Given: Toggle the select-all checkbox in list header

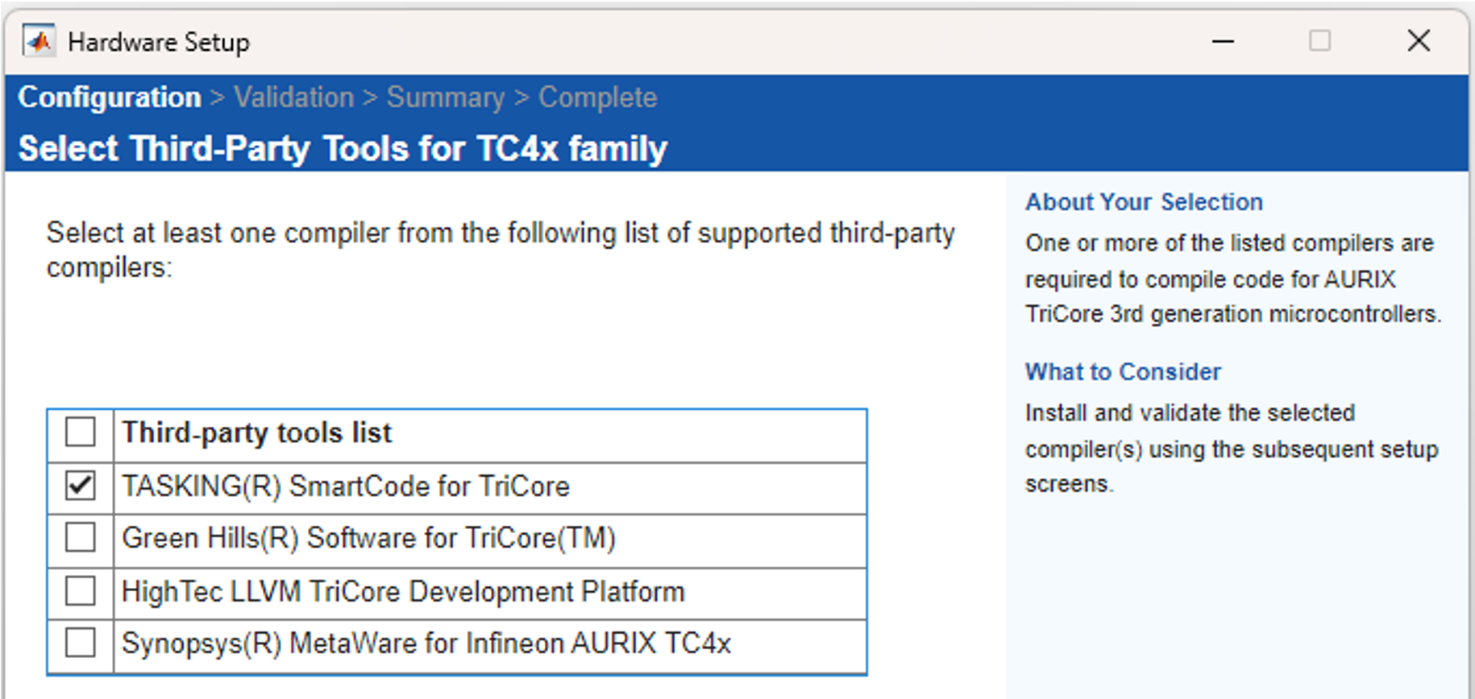Looking at the screenshot, I should tap(80, 433).
